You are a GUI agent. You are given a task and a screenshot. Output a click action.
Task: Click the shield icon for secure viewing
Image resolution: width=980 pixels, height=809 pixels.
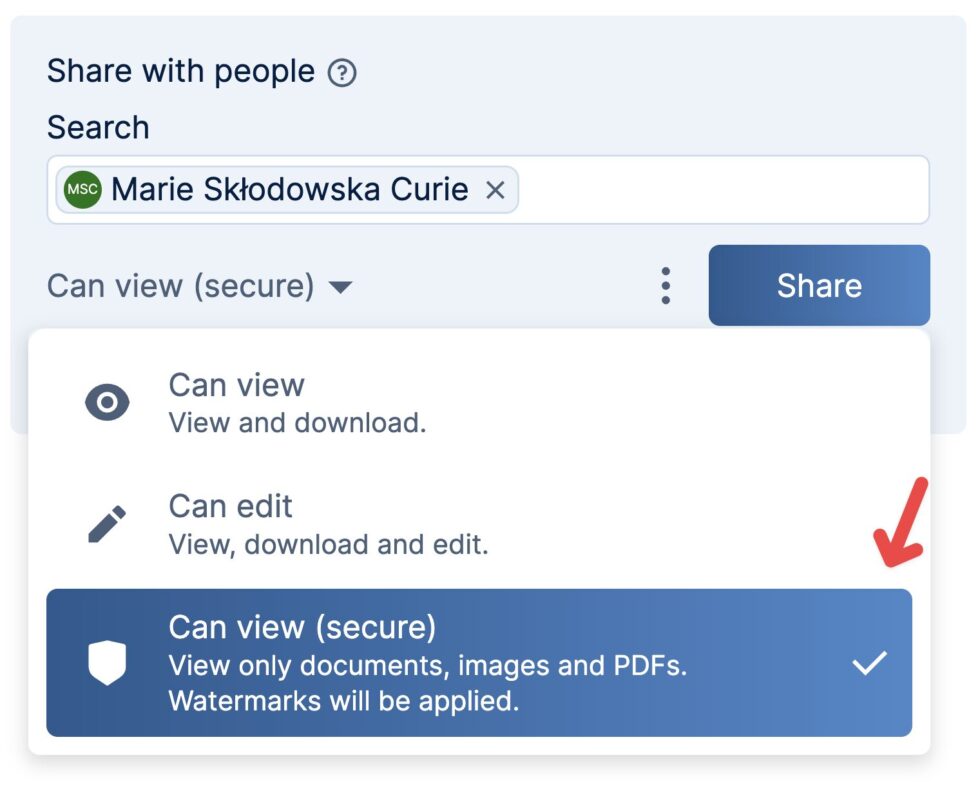107,661
